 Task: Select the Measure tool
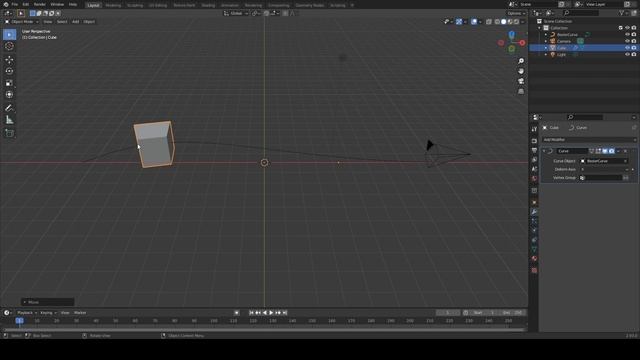pos(9,120)
